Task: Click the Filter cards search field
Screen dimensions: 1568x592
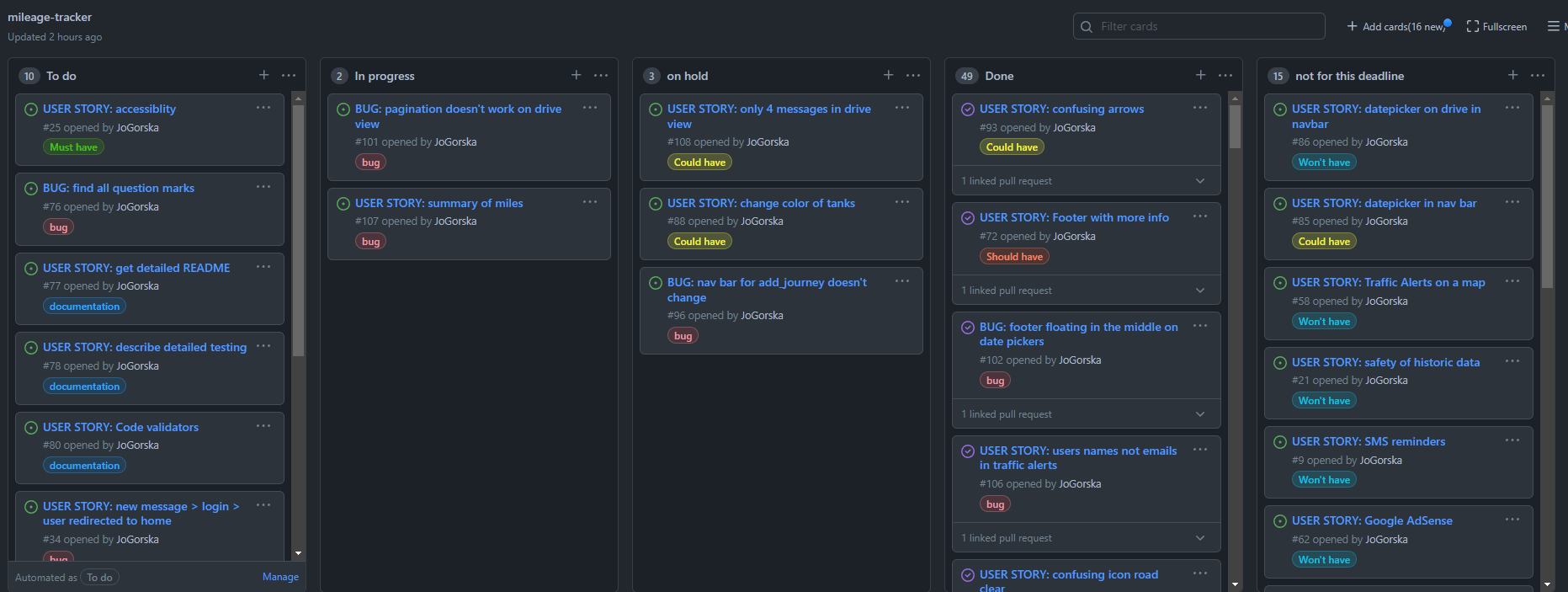Action: click(1199, 26)
